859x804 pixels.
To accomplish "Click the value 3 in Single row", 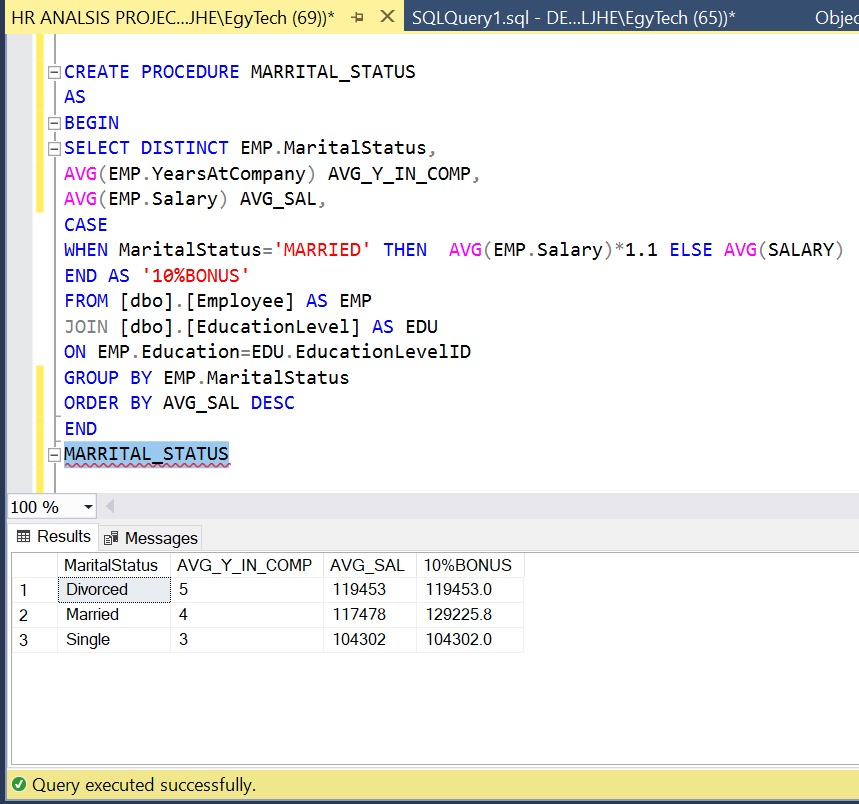I will tap(247, 640).
